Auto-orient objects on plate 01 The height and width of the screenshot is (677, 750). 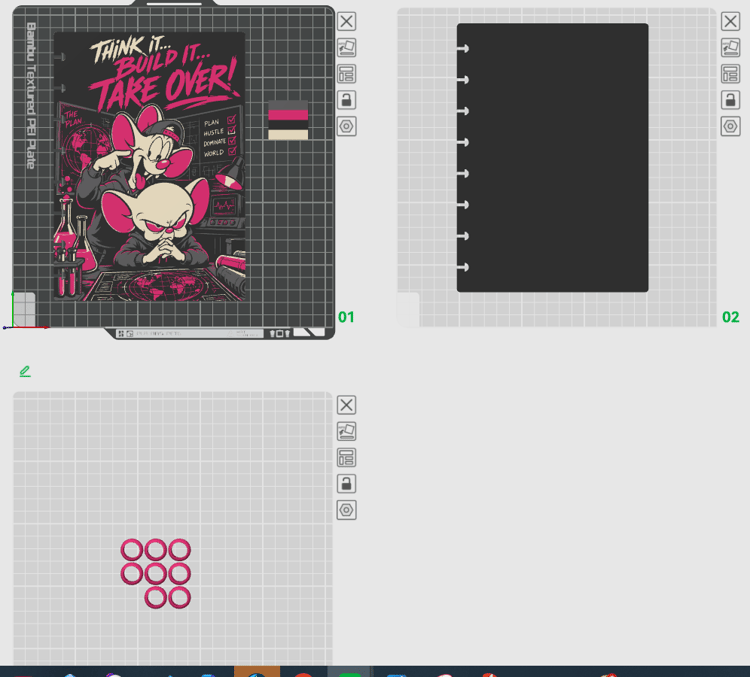pos(346,47)
